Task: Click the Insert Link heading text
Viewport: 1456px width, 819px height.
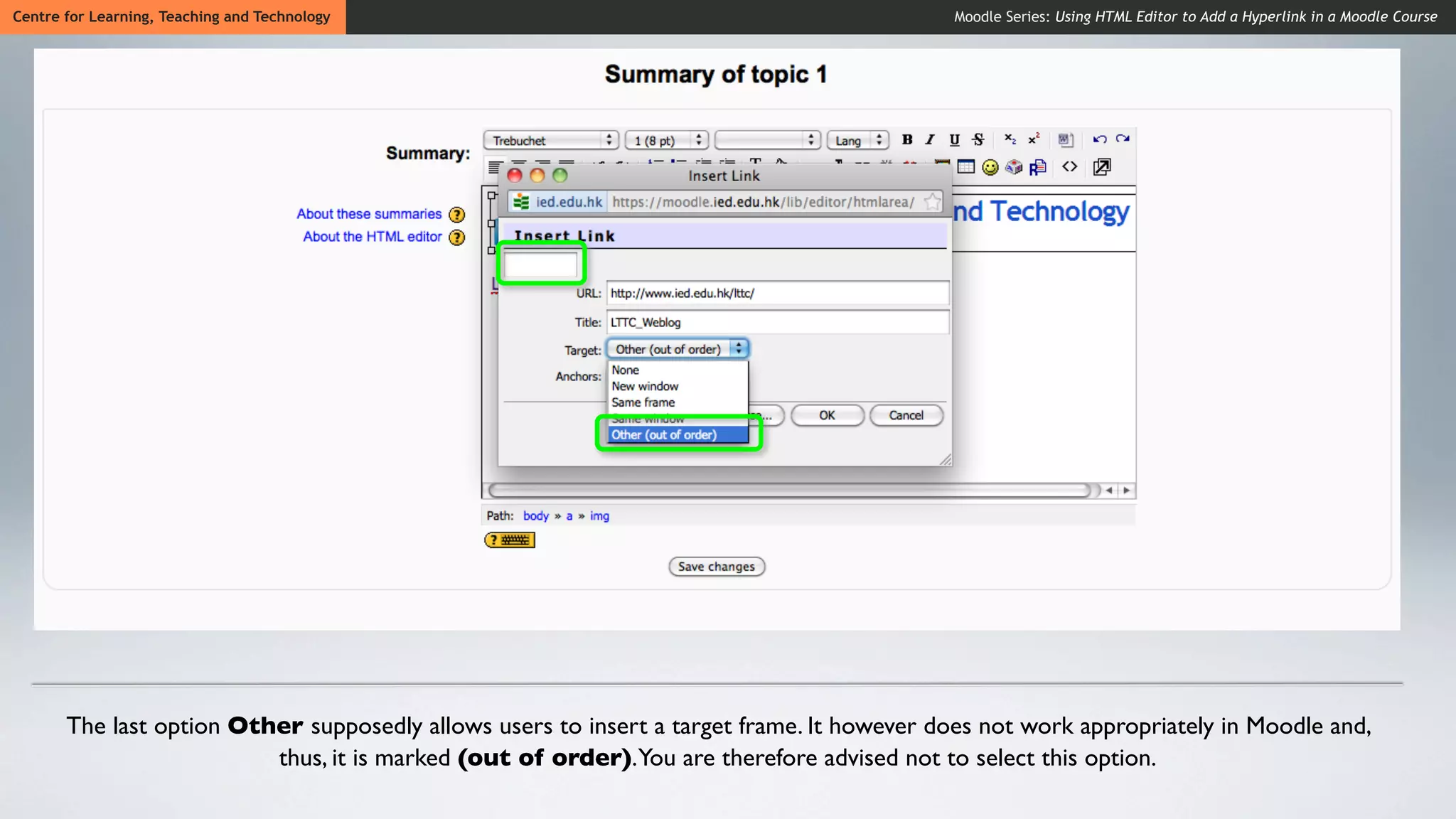Action: click(564, 236)
